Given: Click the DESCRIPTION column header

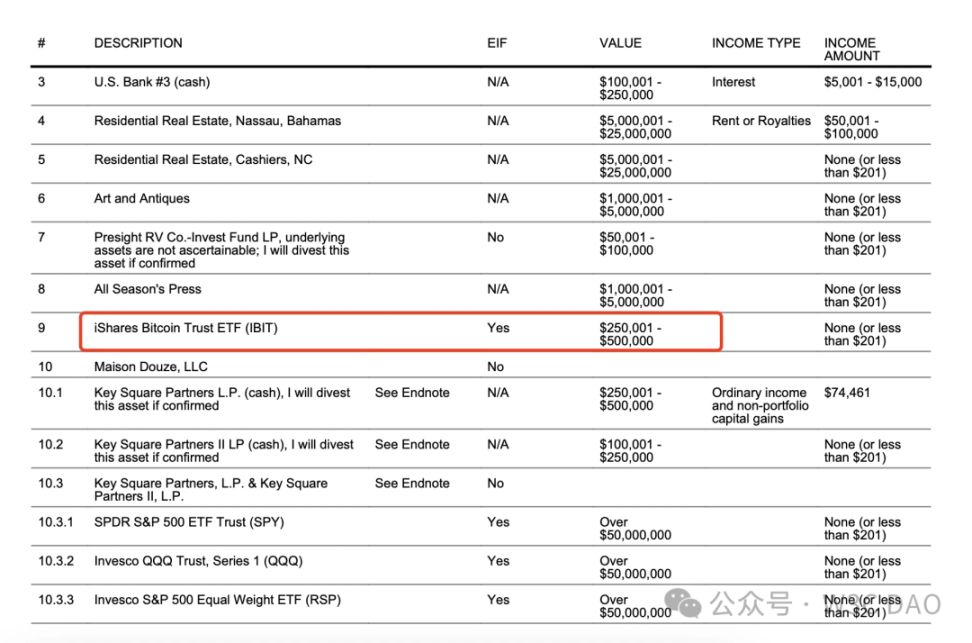Looking at the screenshot, I should (x=138, y=43).
